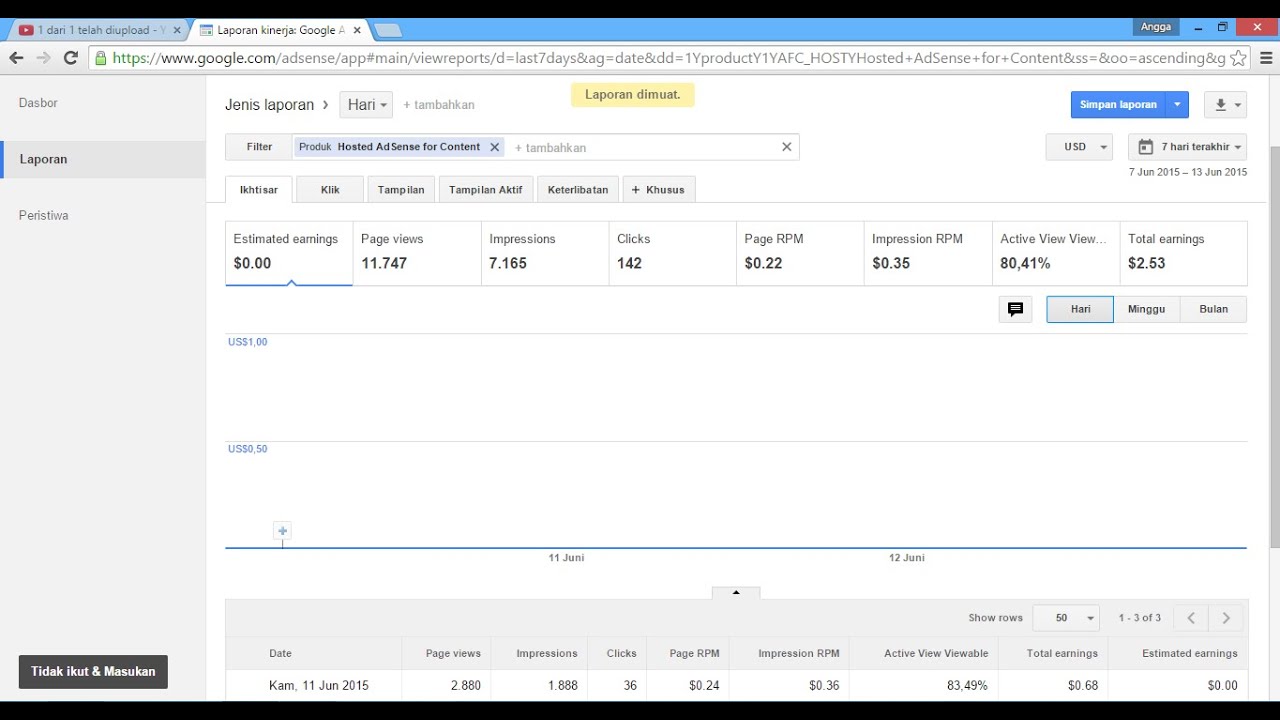Switch chart grouping to Bulan

point(1213,310)
